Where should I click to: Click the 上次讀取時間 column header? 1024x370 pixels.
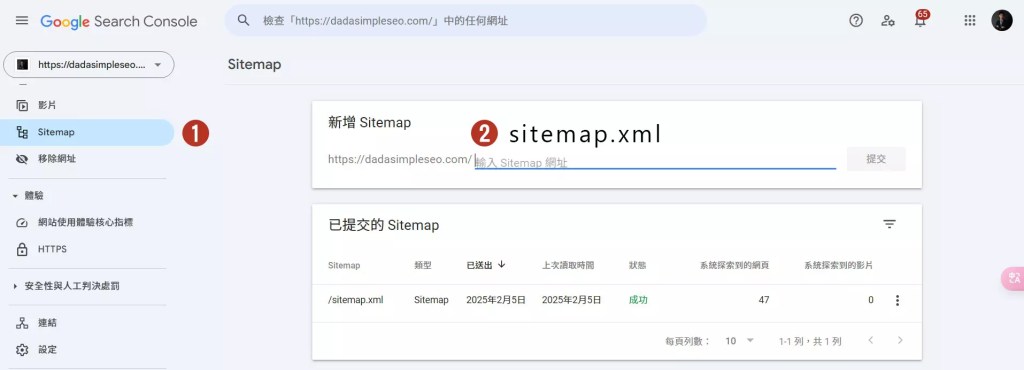568,266
